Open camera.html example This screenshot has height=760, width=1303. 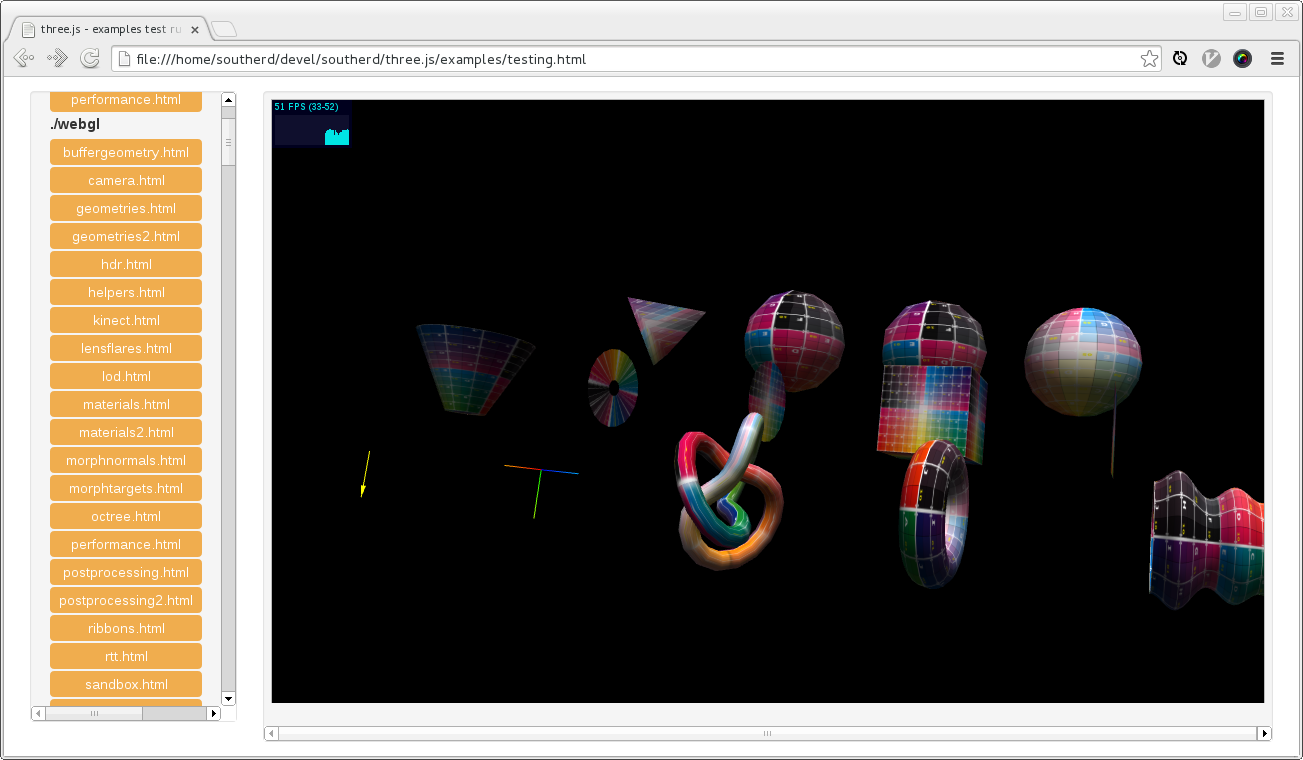(x=126, y=180)
